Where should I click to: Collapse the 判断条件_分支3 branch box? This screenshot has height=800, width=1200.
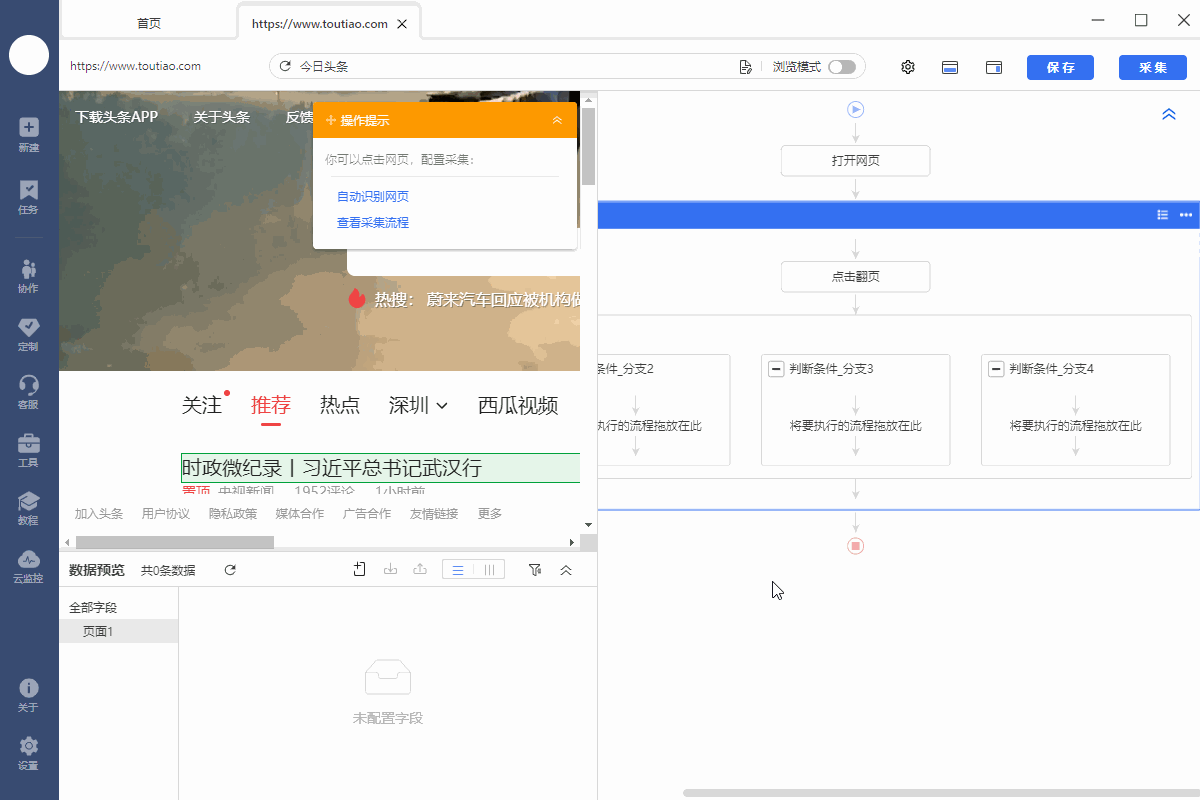pyautogui.click(x=776, y=369)
